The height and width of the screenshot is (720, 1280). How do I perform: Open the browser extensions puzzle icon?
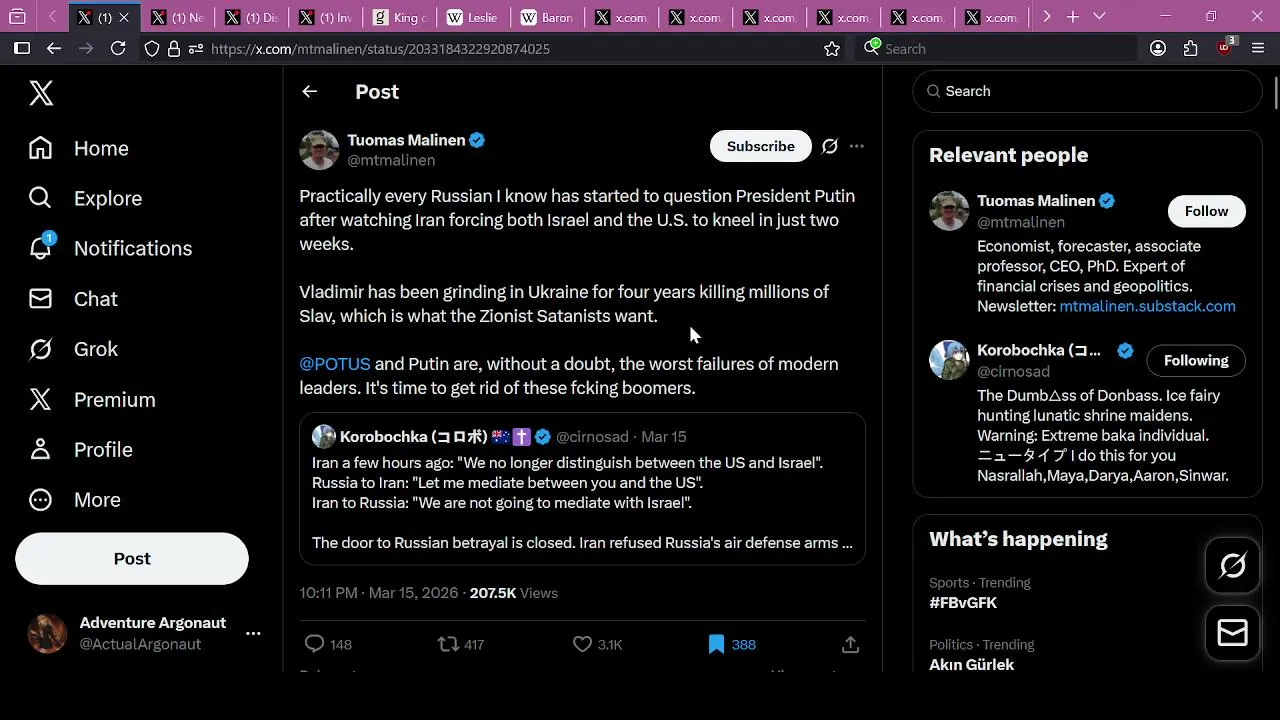click(x=1190, y=48)
